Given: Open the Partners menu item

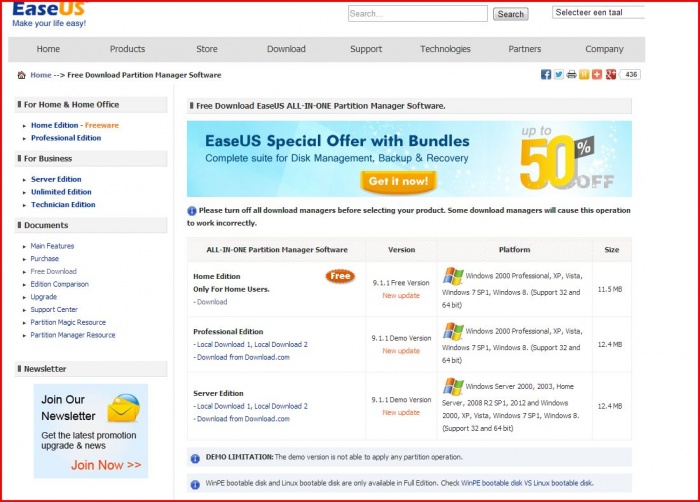Looking at the screenshot, I should (525, 49).
